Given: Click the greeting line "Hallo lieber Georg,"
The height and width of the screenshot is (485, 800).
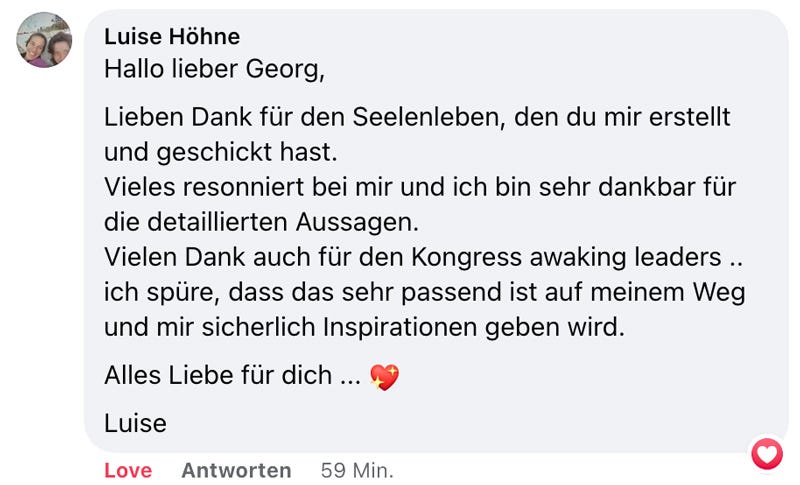Looking at the screenshot, I should point(214,72).
